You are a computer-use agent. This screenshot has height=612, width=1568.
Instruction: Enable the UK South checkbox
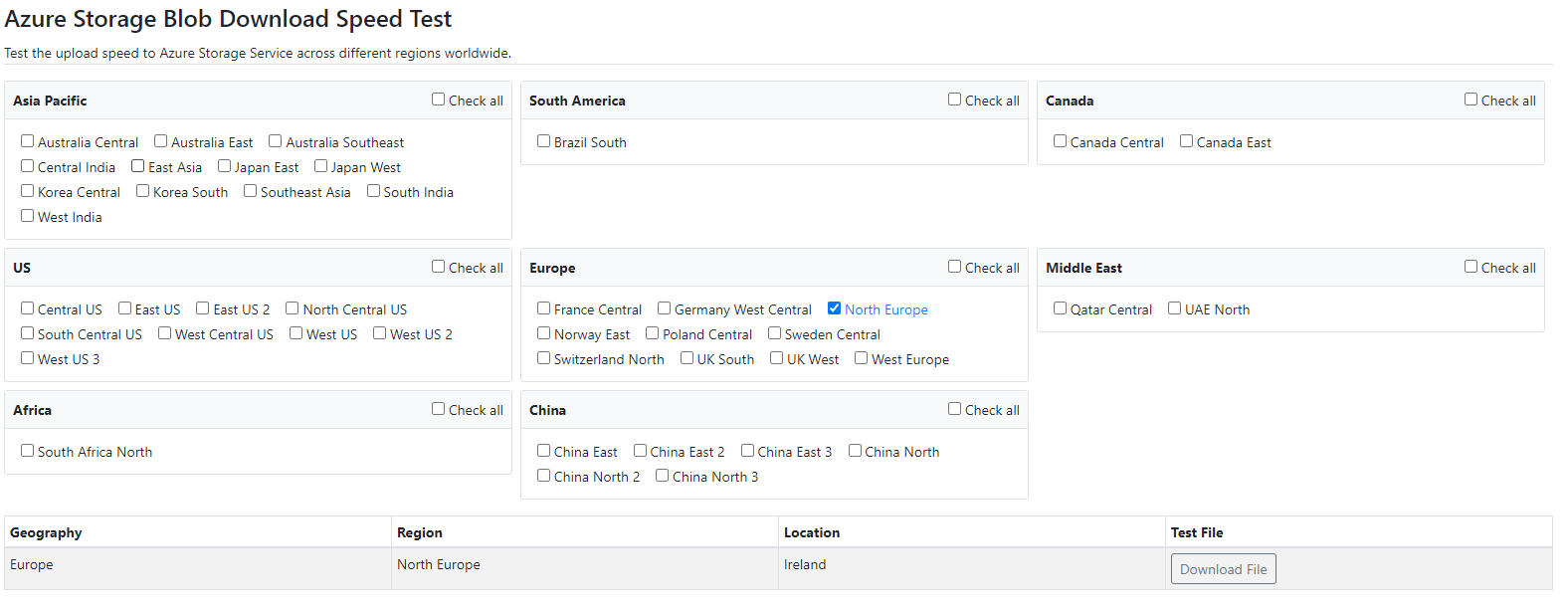tap(687, 358)
